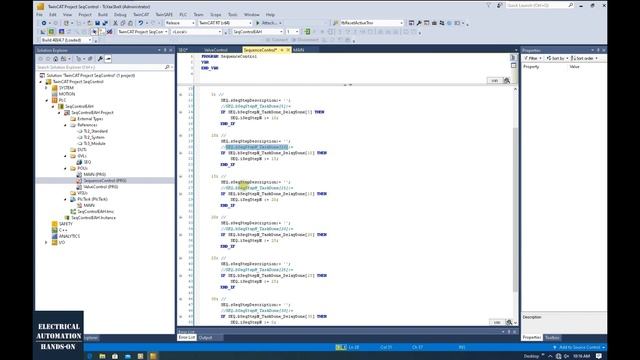This screenshot has width=640, height=360.
Task: Collapse the PLC node in Solution Explorer
Action: coord(47,100)
